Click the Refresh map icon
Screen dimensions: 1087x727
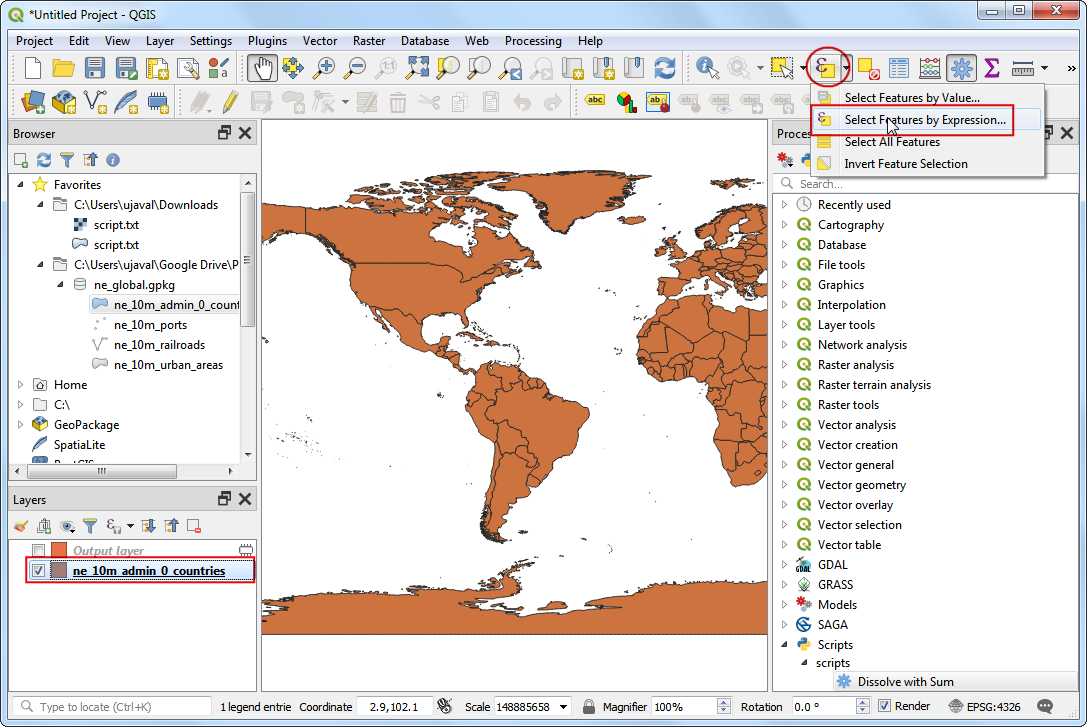[664, 68]
